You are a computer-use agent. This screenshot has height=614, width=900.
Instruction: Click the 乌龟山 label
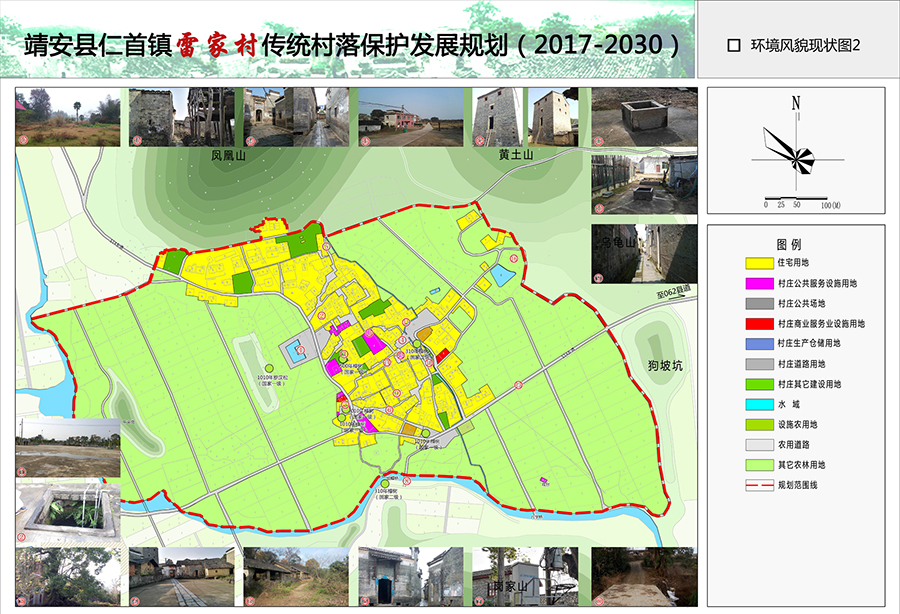point(618,243)
